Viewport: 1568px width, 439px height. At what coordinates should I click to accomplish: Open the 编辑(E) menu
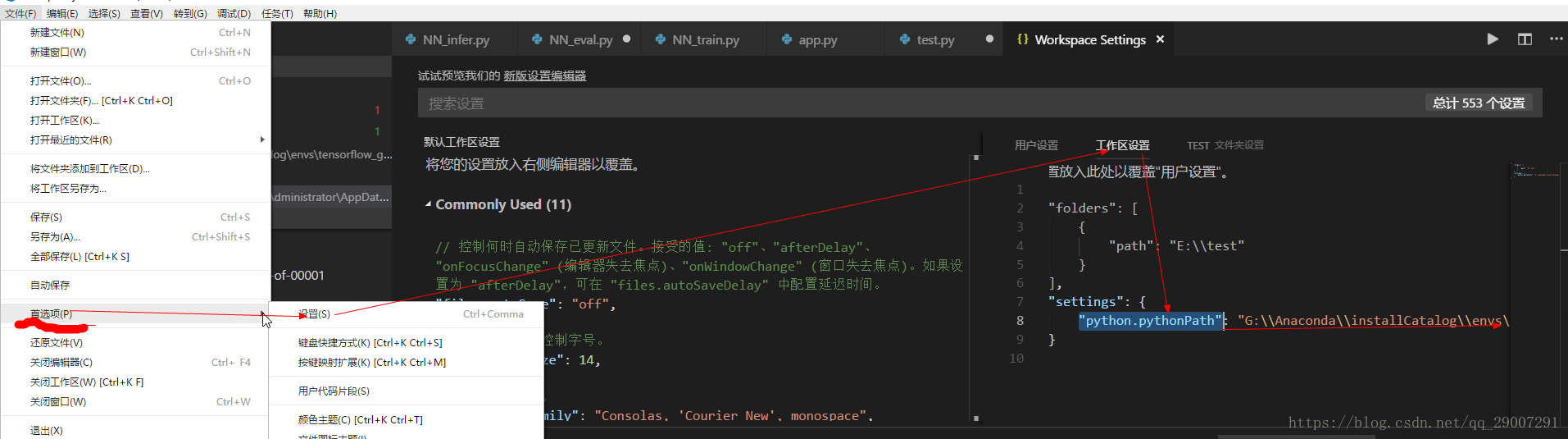[62, 13]
